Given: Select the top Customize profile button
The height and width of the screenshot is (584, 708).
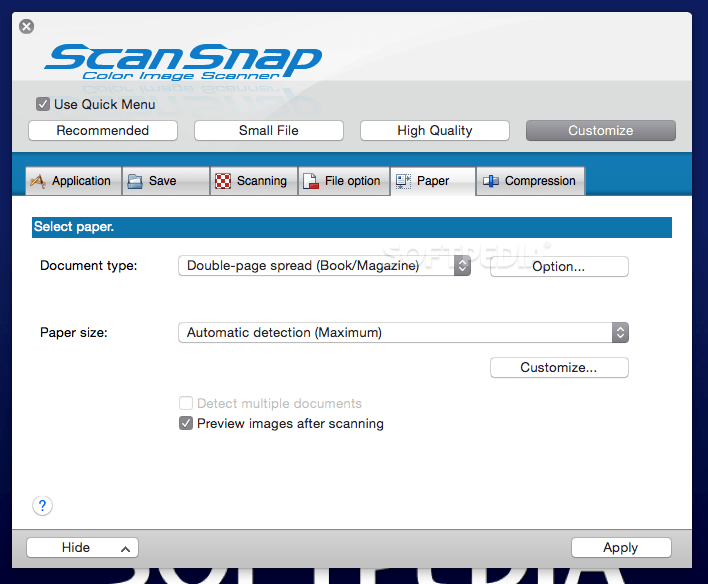Looking at the screenshot, I should point(601,131).
